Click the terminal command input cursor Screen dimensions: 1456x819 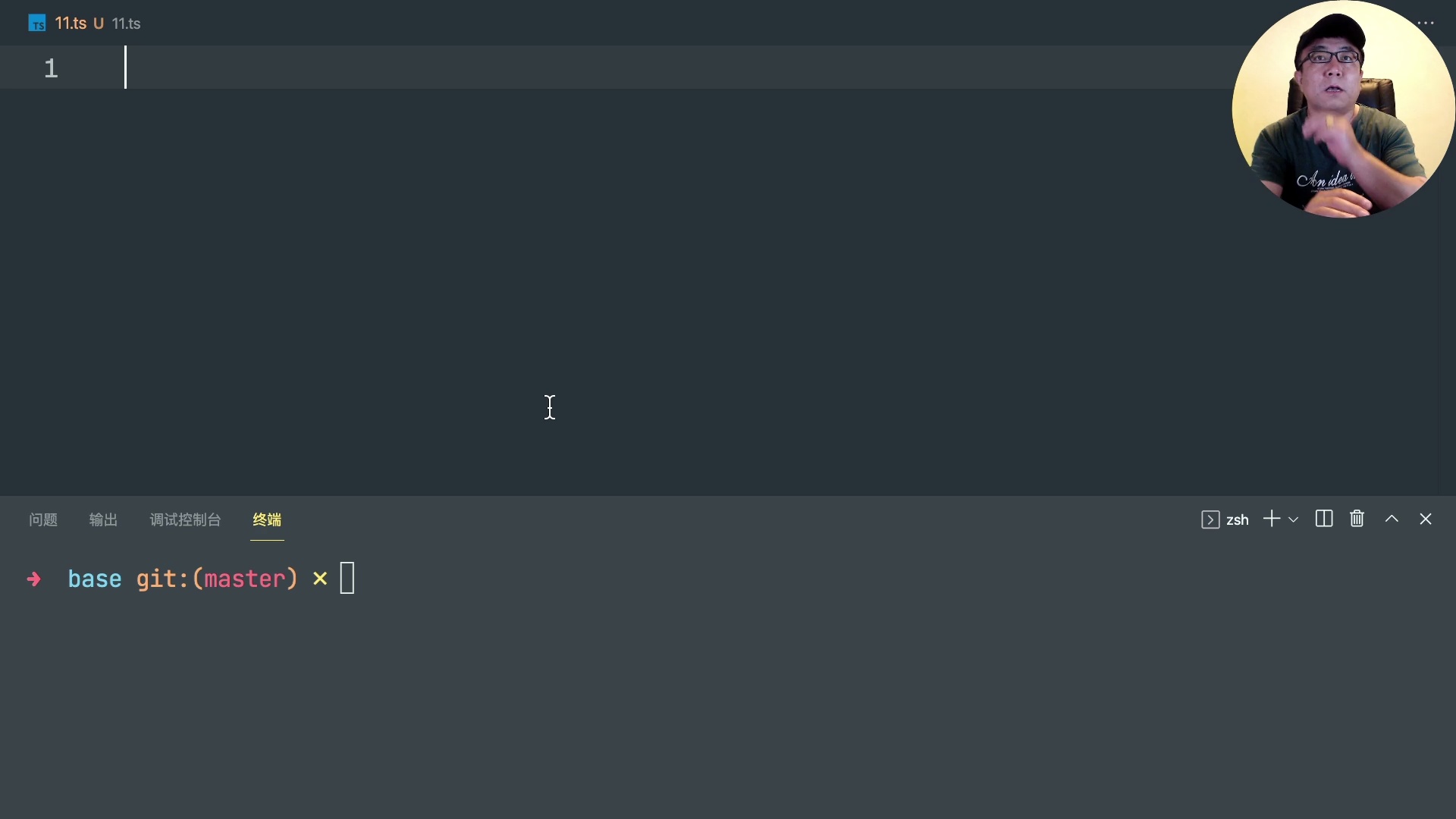347,578
